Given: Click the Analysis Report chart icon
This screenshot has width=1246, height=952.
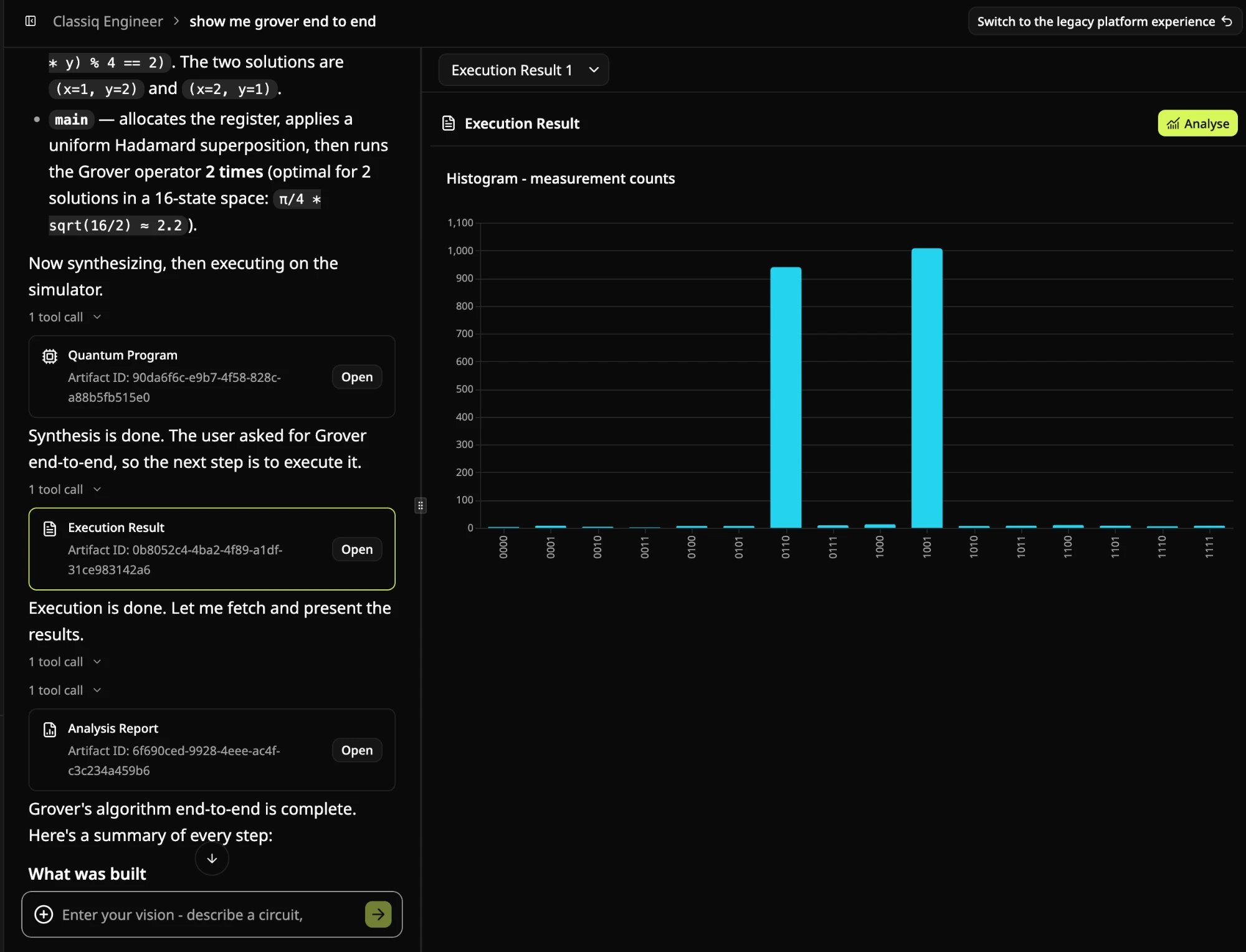Looking at the screenshot, I should point(50,729).
